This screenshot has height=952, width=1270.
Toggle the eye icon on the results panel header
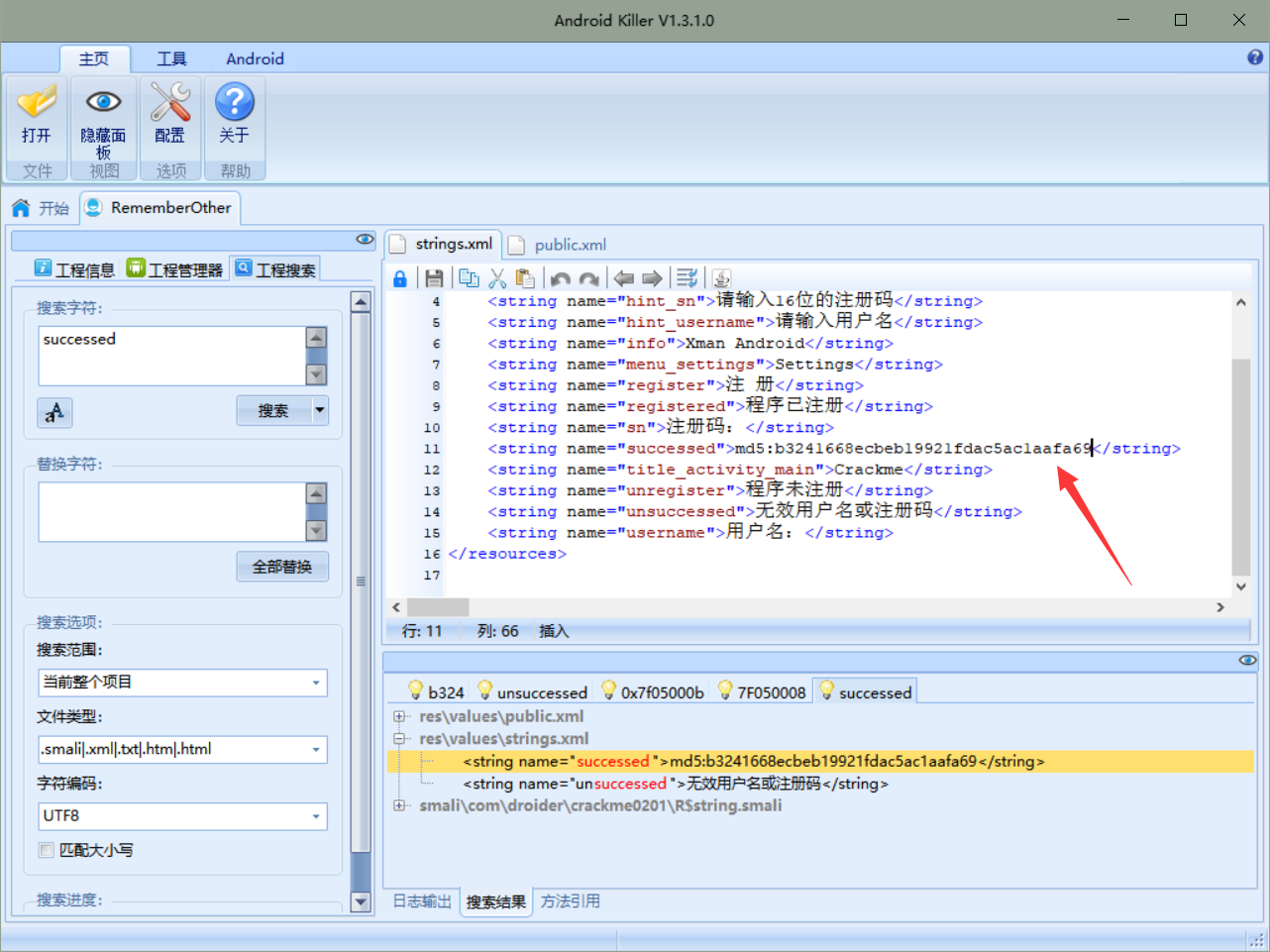[1247, 660]
